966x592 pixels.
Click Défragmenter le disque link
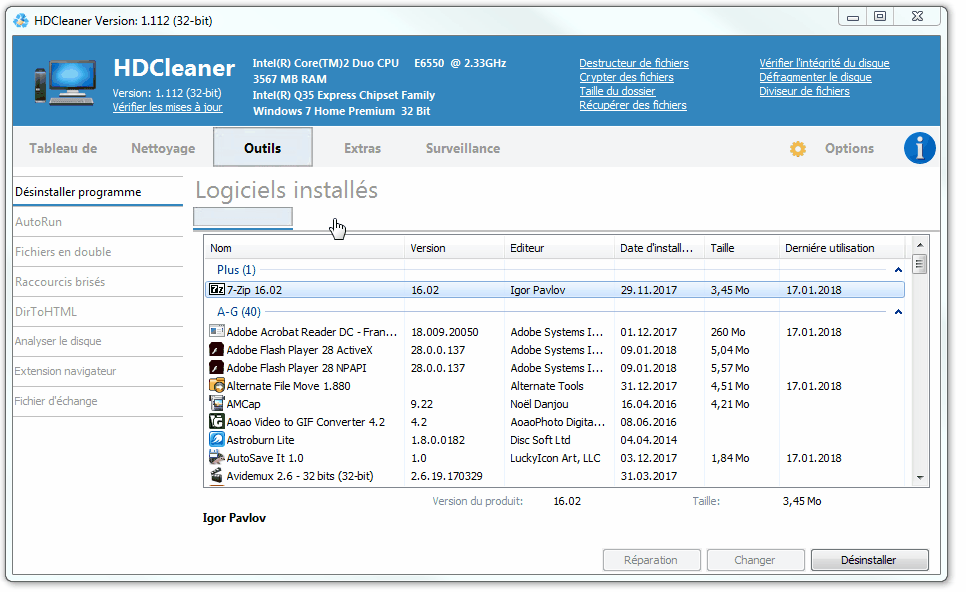(x=815, y=77)
